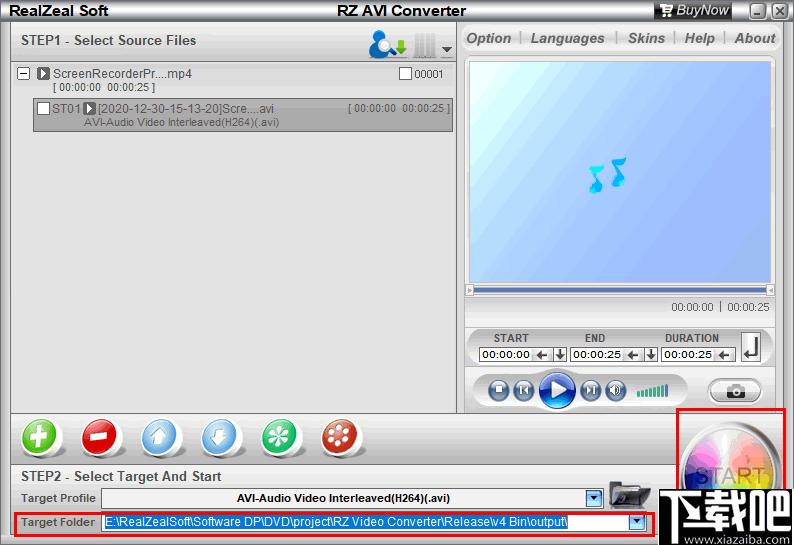Open the Help menu
Screen dimensions: 794x545
(699, 38)
